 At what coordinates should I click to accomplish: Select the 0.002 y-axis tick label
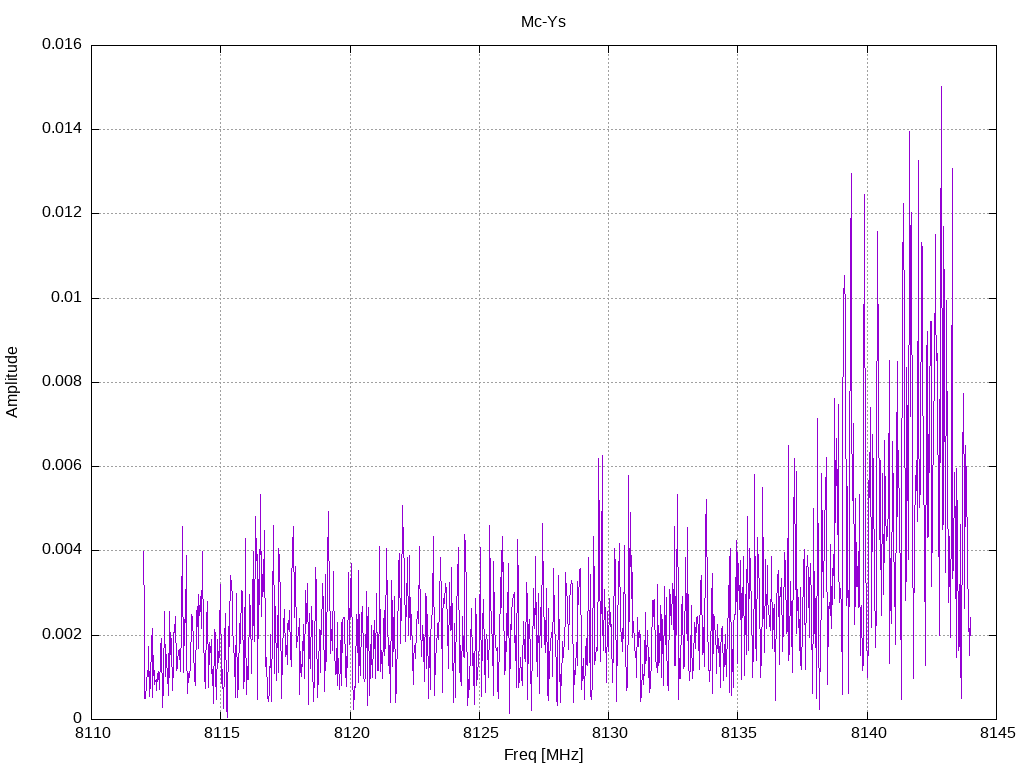[x=61, y=635]
